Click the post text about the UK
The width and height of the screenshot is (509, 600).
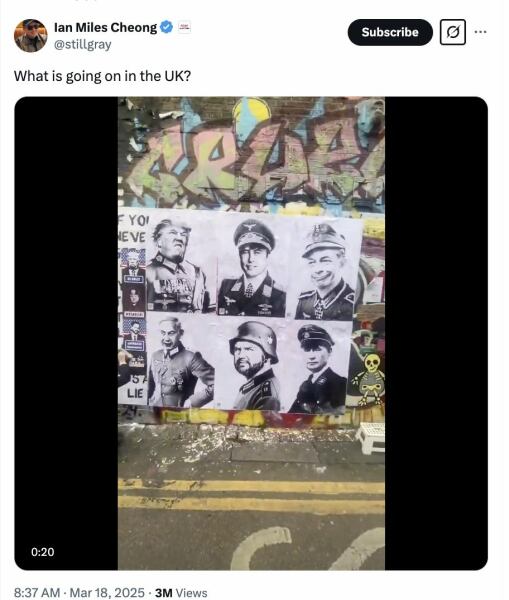pyautogui.click(x=102, y=76)
